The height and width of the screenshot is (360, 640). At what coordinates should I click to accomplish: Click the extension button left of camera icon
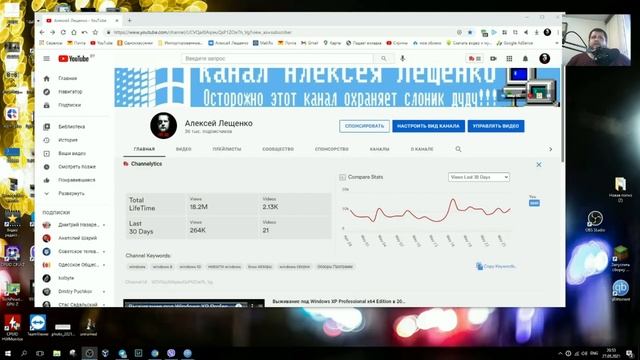pos(474,59)
